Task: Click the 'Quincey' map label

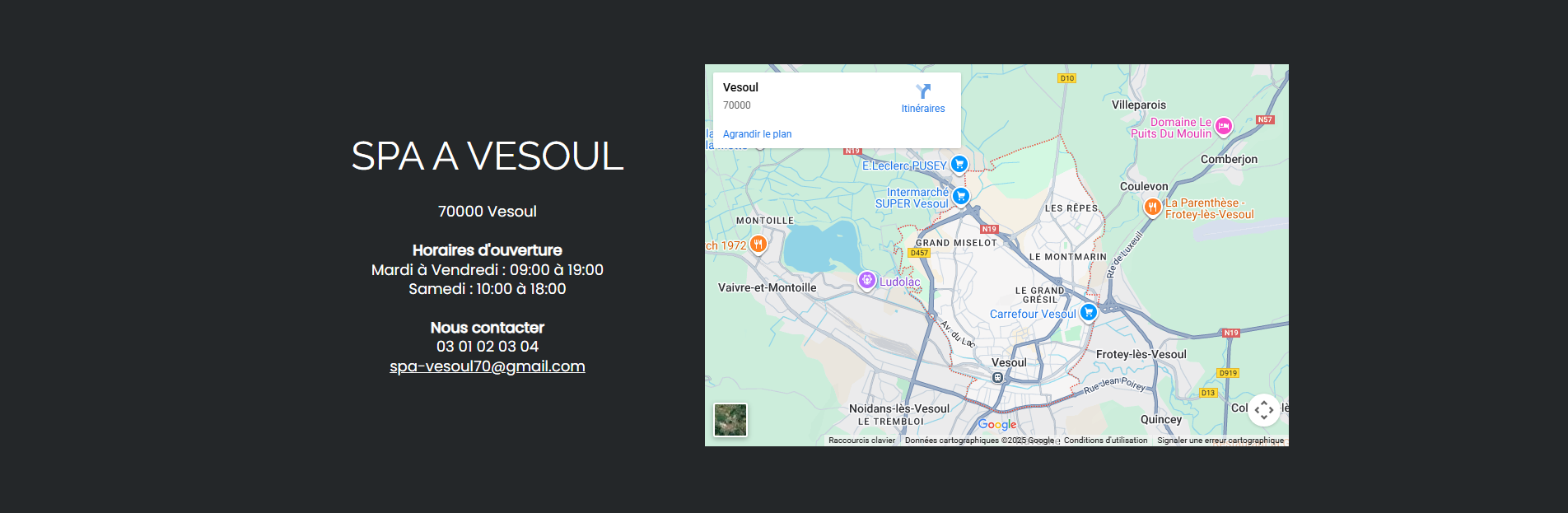Action: [x=1161, y=419]
